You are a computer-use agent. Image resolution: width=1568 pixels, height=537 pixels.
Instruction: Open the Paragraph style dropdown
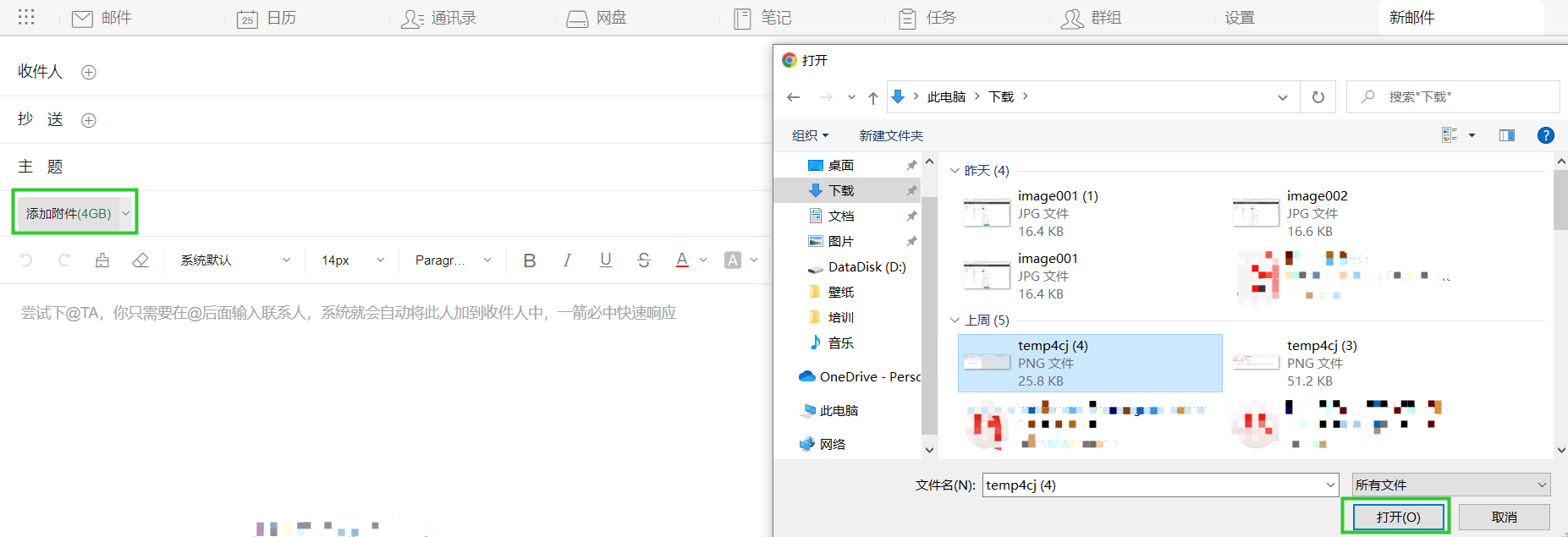click(454, 260)
